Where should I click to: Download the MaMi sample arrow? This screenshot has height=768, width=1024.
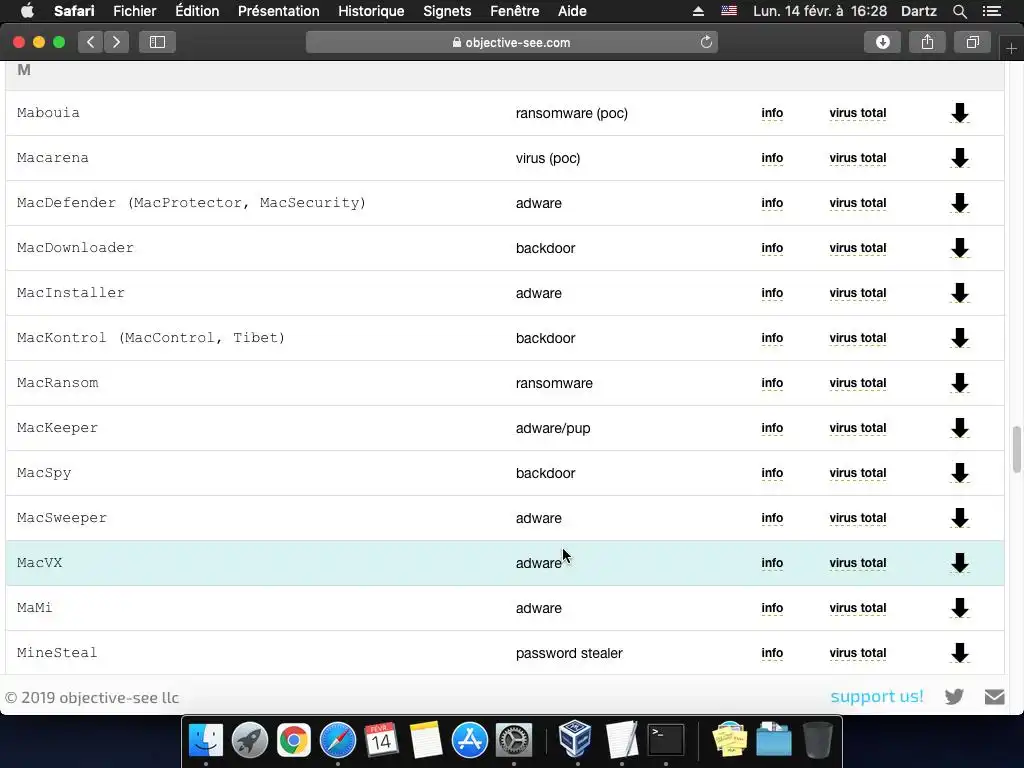pyautogui.click(x=959, y=608)
